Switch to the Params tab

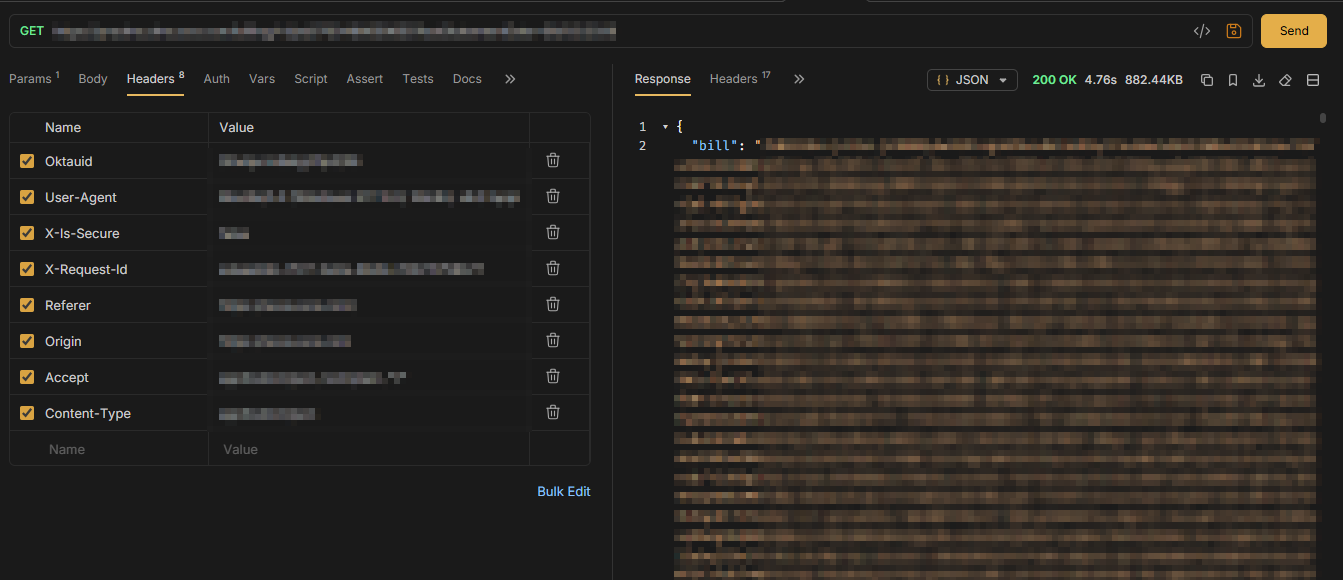(x=34, y=78)
